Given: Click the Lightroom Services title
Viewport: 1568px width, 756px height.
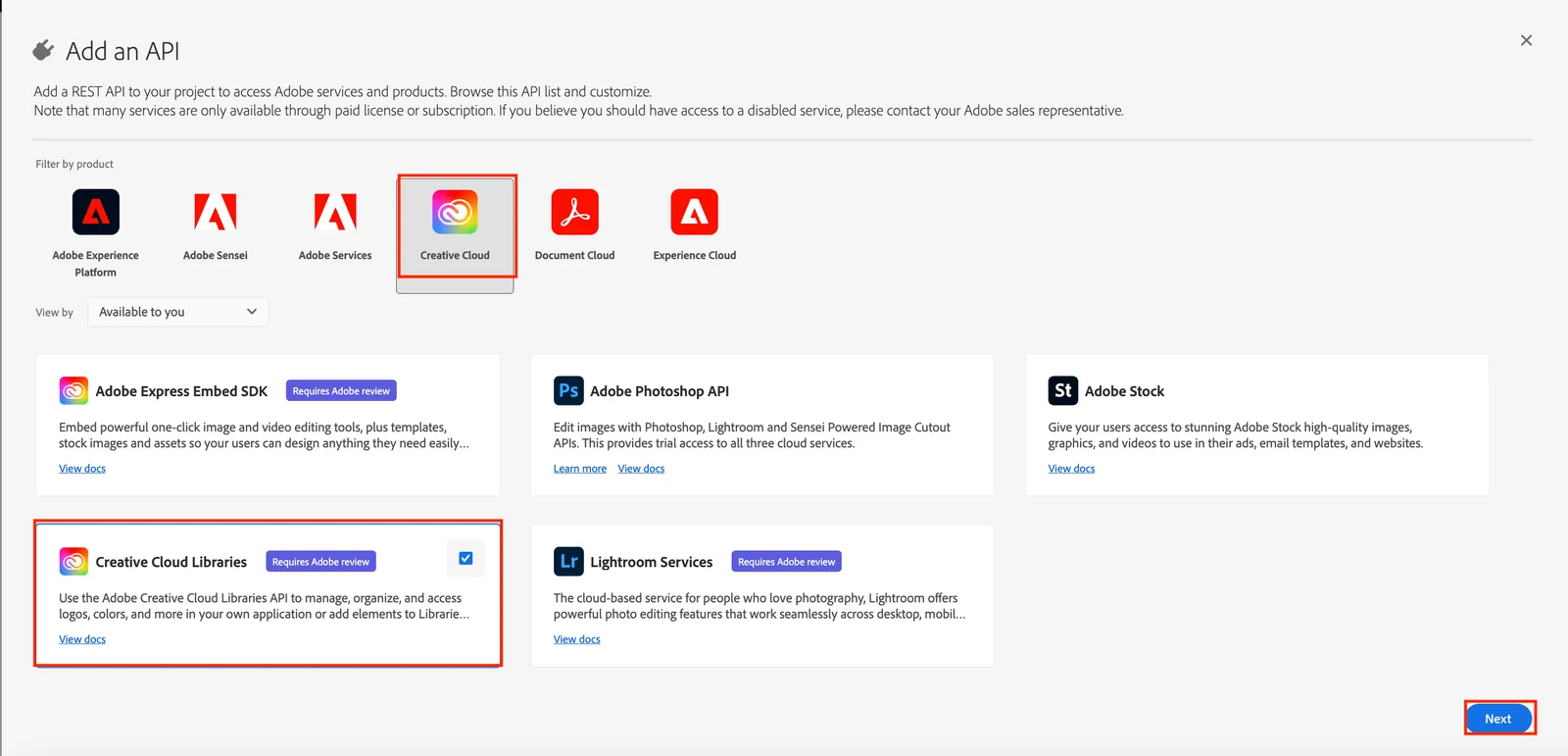Looking at the screenshot, I should click(x=652, y=562).
